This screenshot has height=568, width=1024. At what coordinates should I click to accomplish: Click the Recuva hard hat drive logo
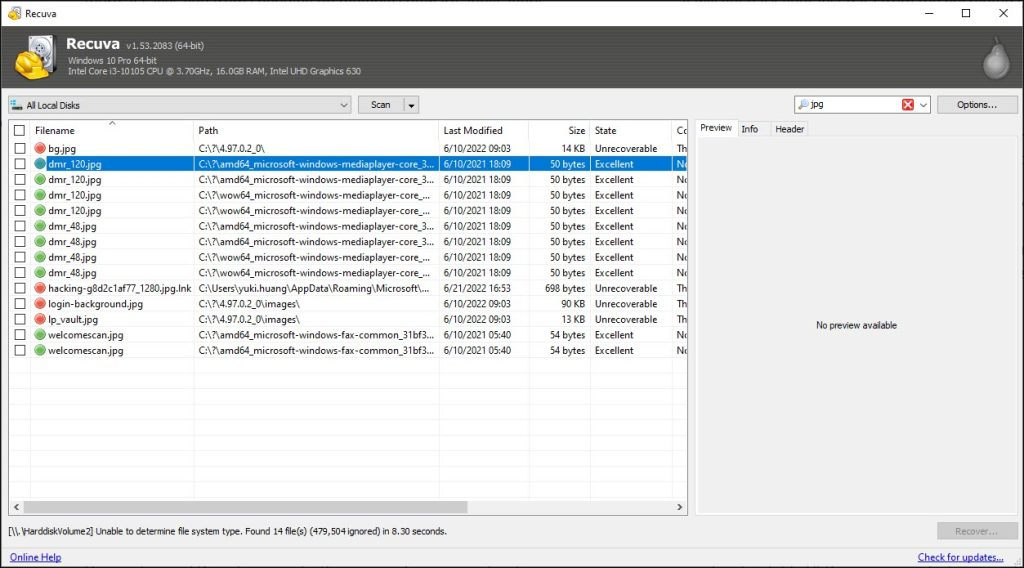click(36, 57)
